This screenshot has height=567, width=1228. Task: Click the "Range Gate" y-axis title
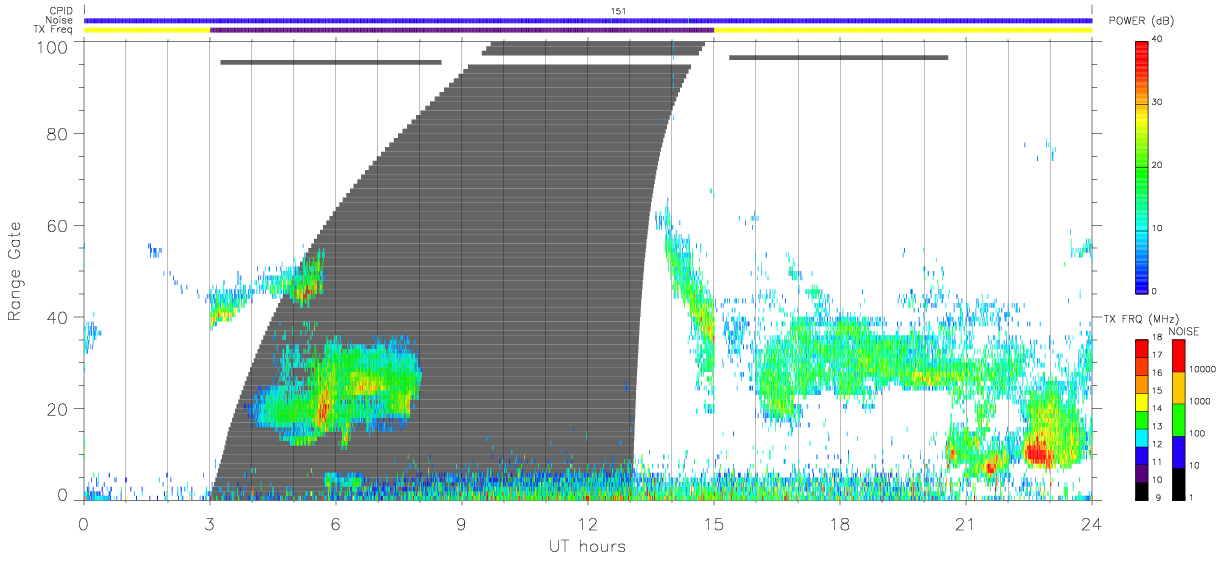pos(16,271)
